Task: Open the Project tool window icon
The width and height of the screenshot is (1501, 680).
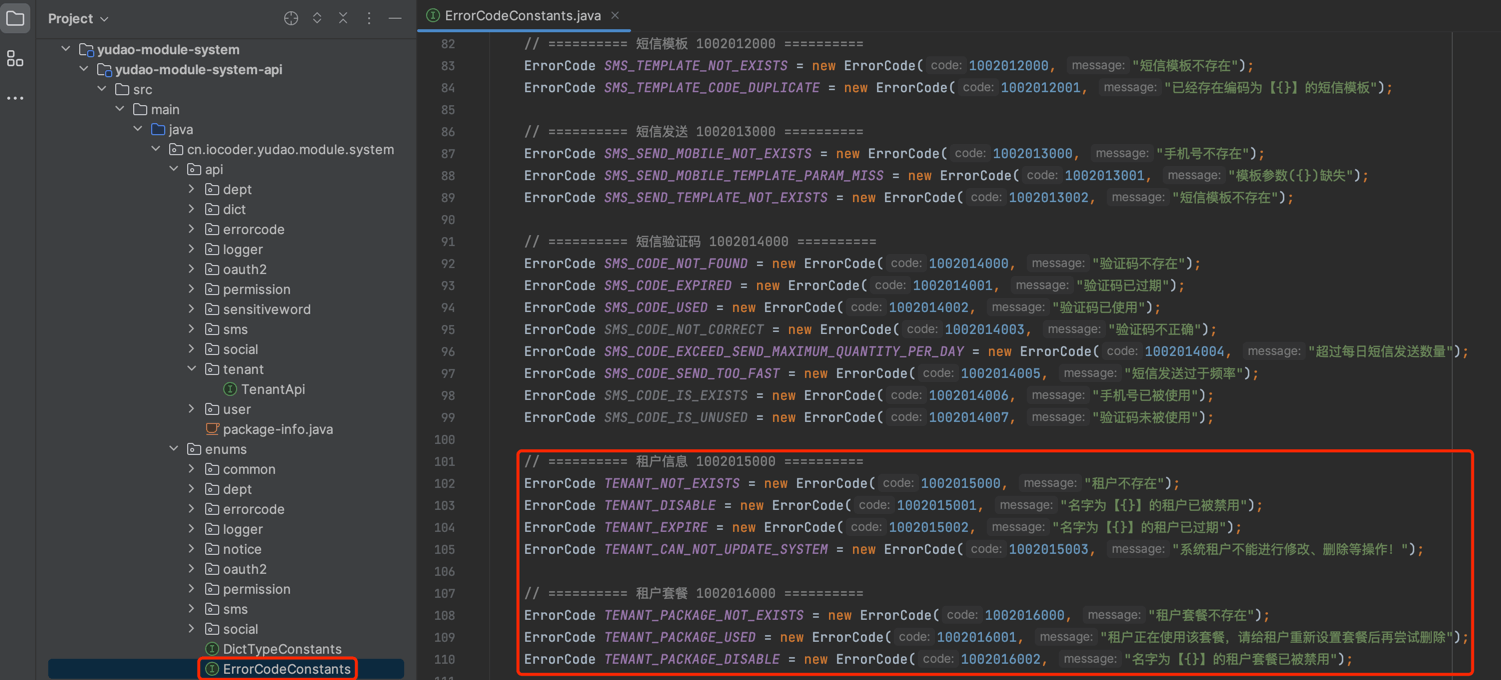Action: [x=15, y=18]
